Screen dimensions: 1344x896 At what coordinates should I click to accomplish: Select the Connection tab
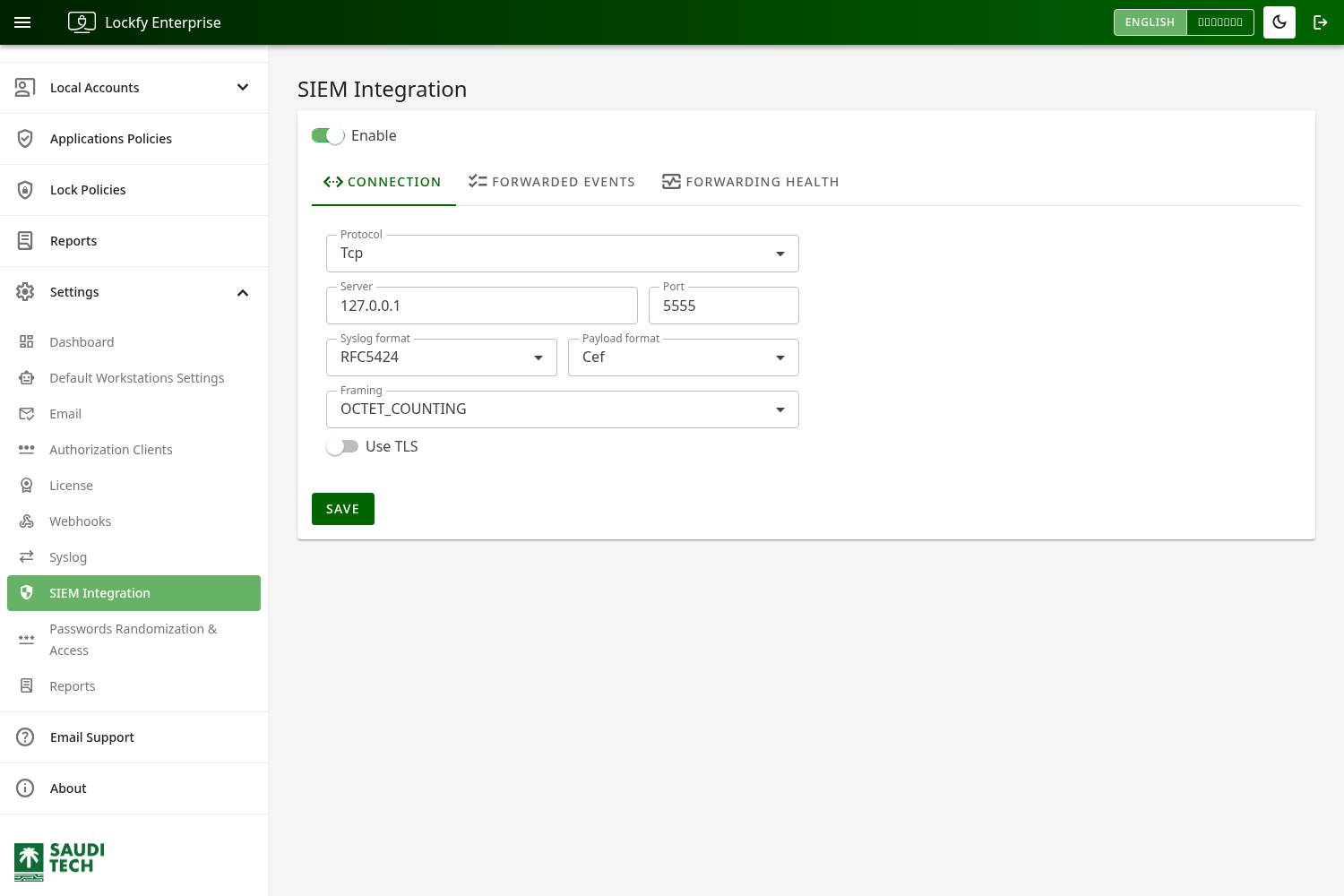(383, 182)
